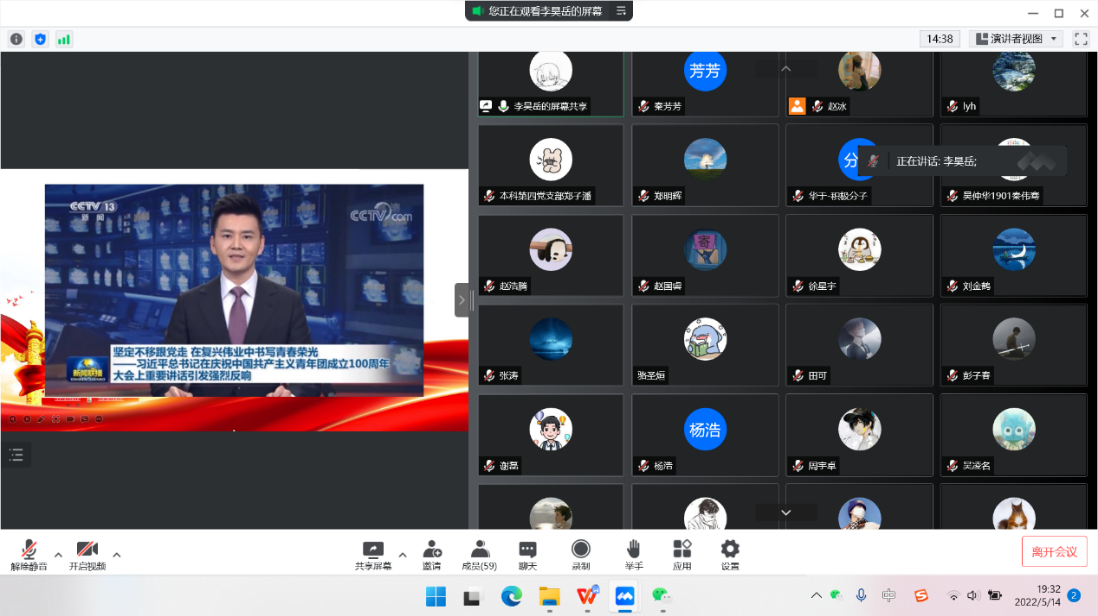Click the 徐星宇 penguin avatar
Screen dimensions: 1098x616
859,249
